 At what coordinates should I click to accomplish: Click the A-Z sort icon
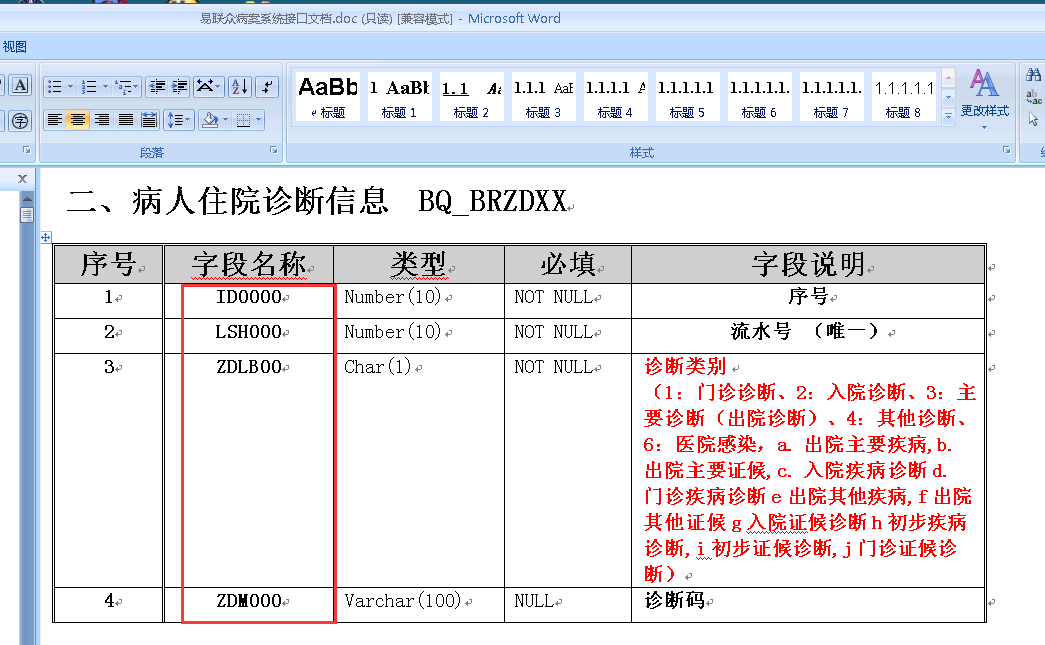click(x=239, y=87)
